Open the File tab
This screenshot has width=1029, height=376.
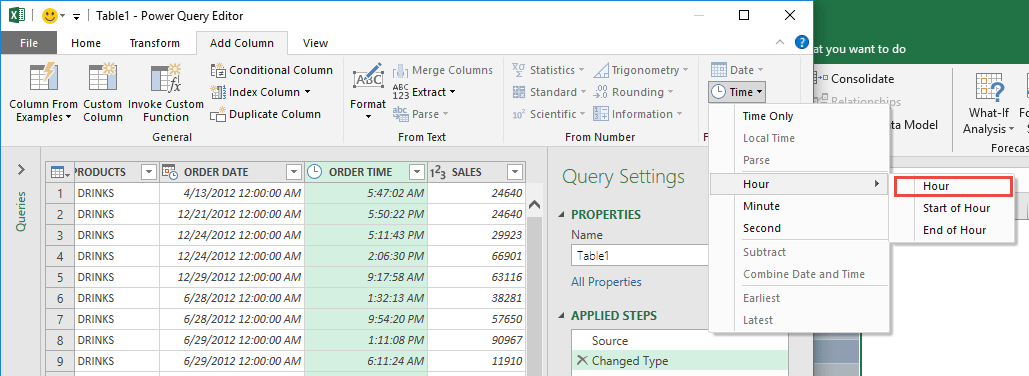tap(29, 43)
